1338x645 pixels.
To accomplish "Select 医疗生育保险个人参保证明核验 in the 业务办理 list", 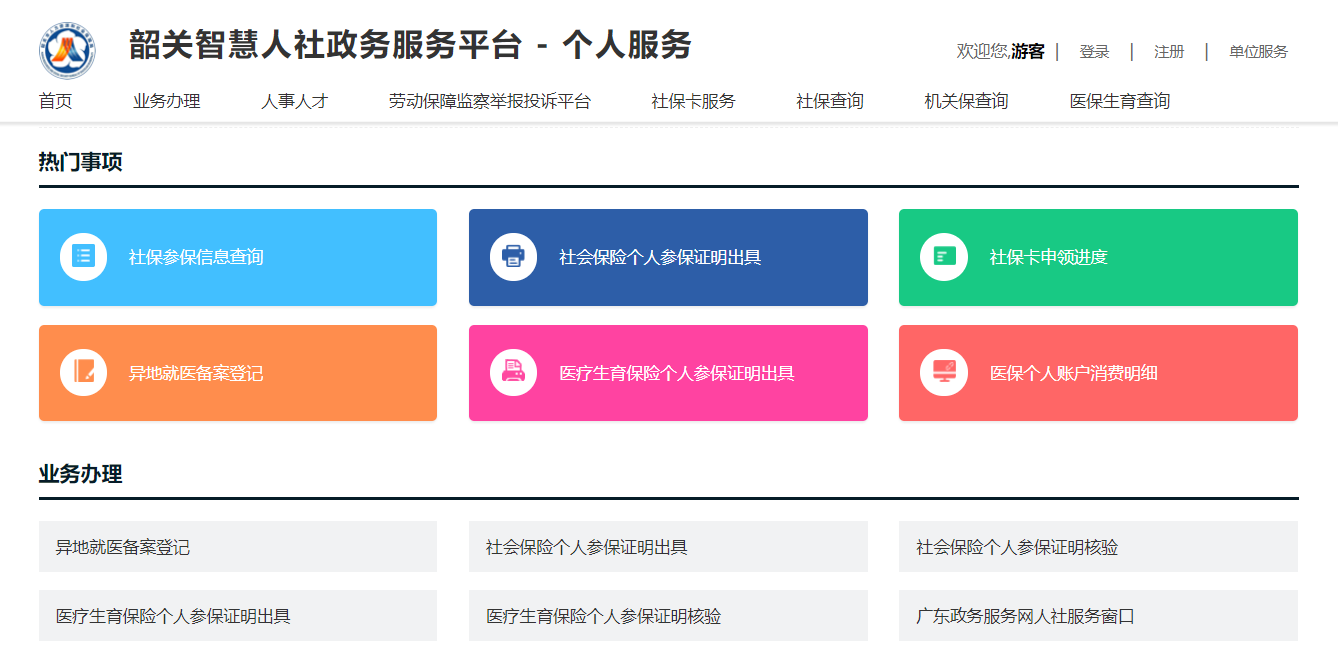I will click(x=603, y=616).
